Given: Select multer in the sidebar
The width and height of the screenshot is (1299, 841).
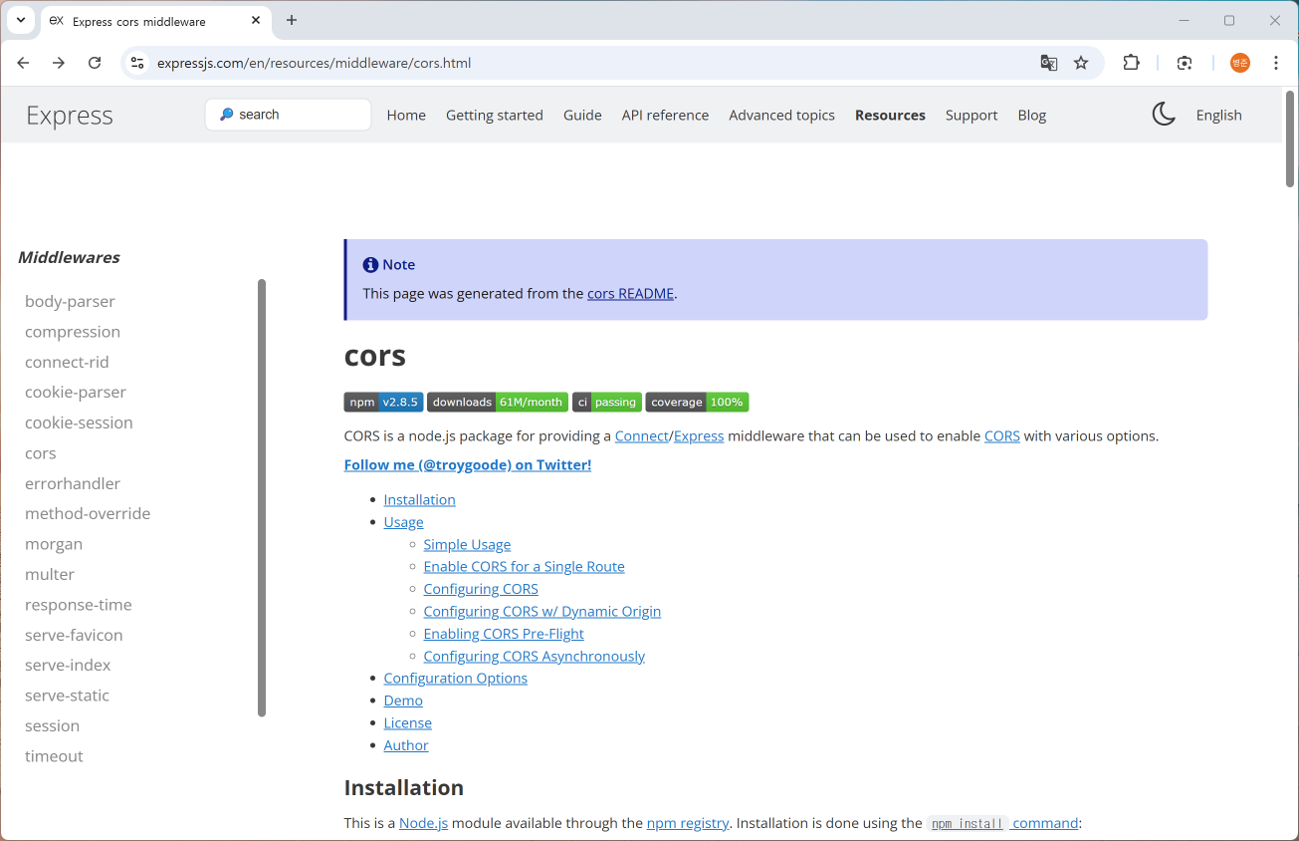Looking at the screenshot, I should coord(50,574).
